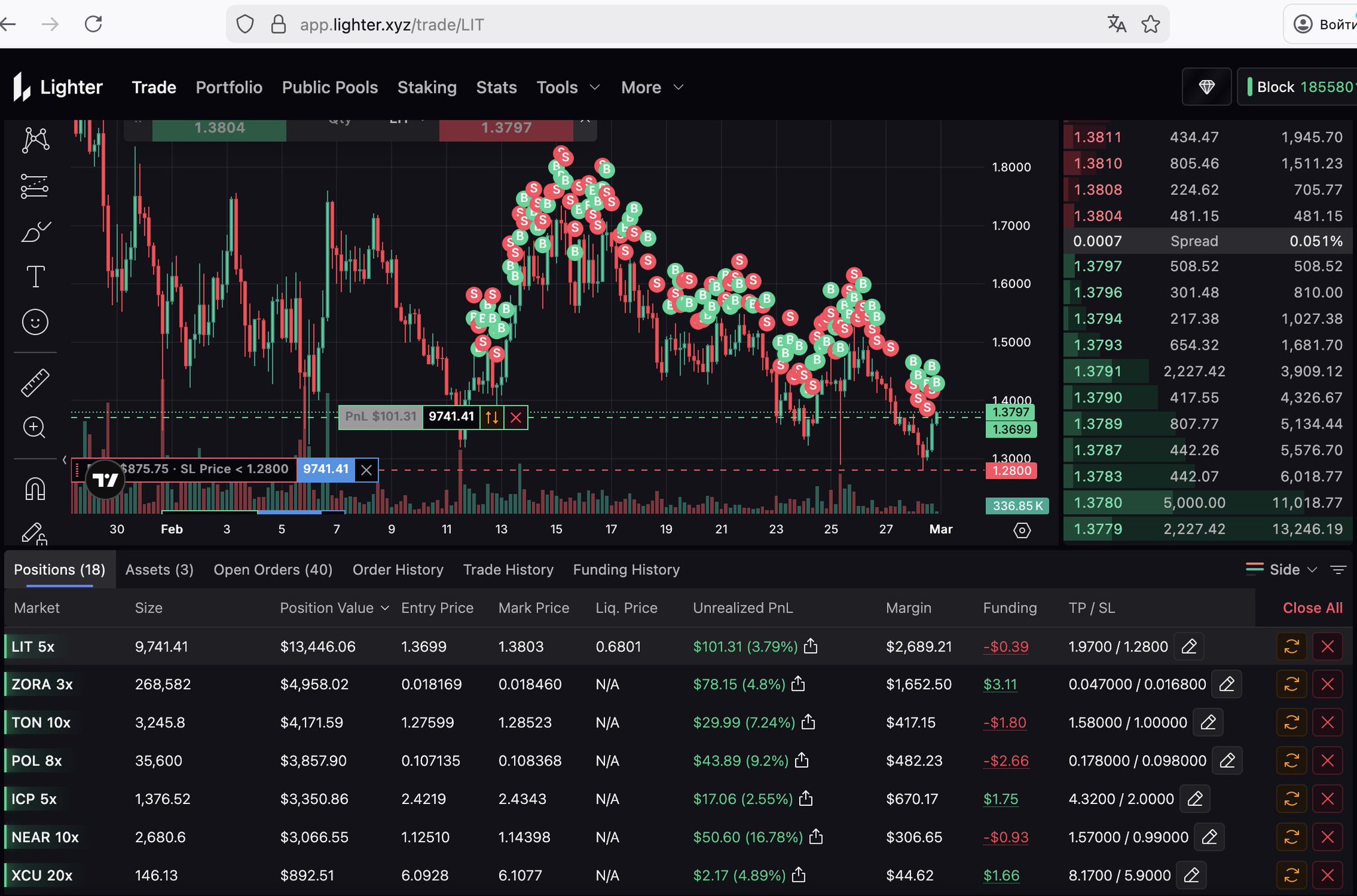
Task: Click the diamond rewards icon in header
Action: click(1206, 87)
